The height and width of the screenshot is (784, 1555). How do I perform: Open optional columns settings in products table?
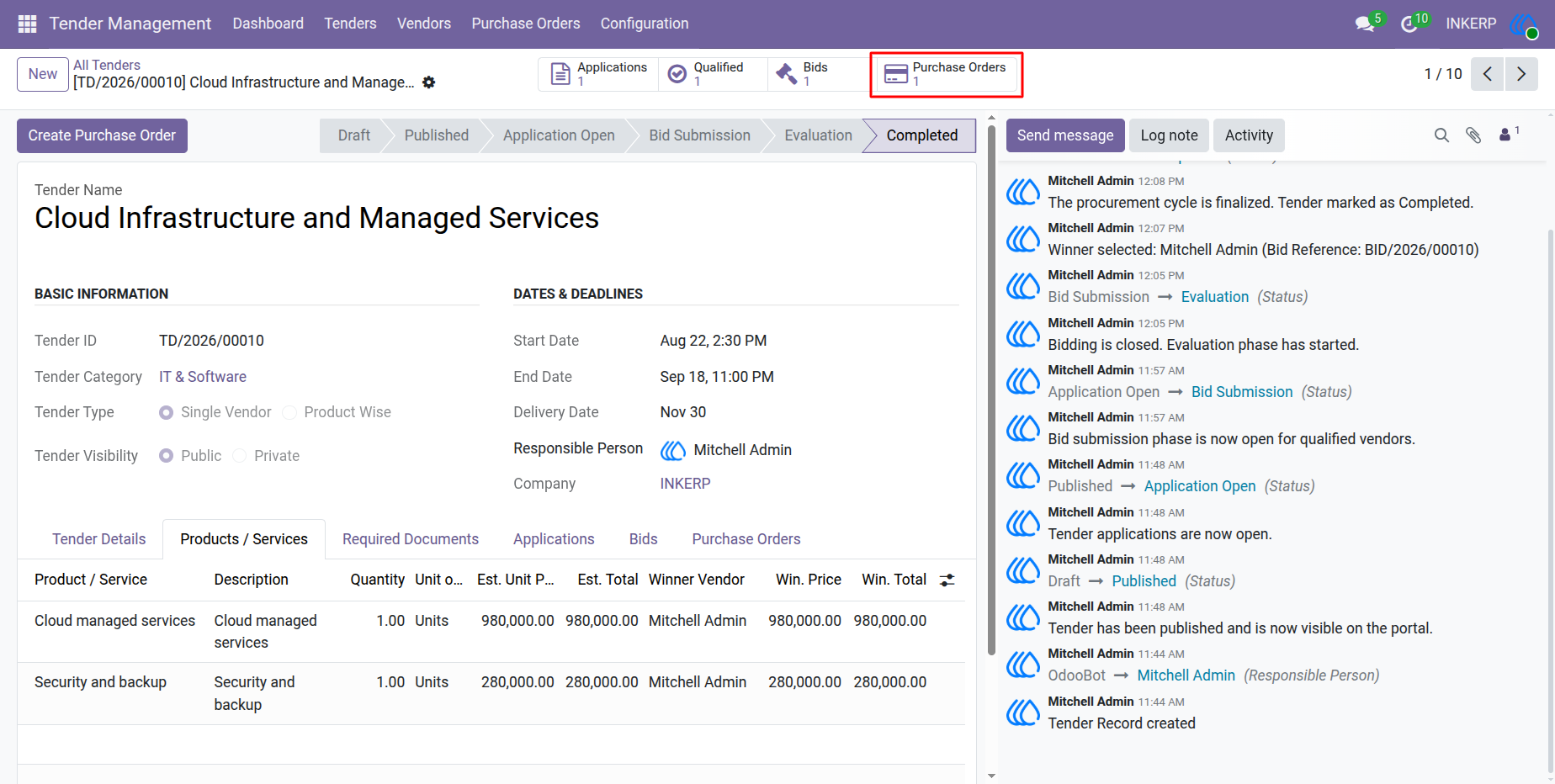pos(947,580)
